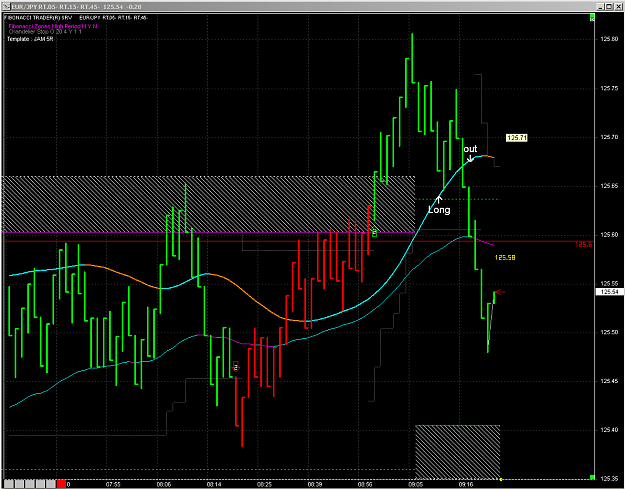The image size is (625, 489).
Task: Select the red signal marker near the 08:14 bars
Action: point(236,367)
